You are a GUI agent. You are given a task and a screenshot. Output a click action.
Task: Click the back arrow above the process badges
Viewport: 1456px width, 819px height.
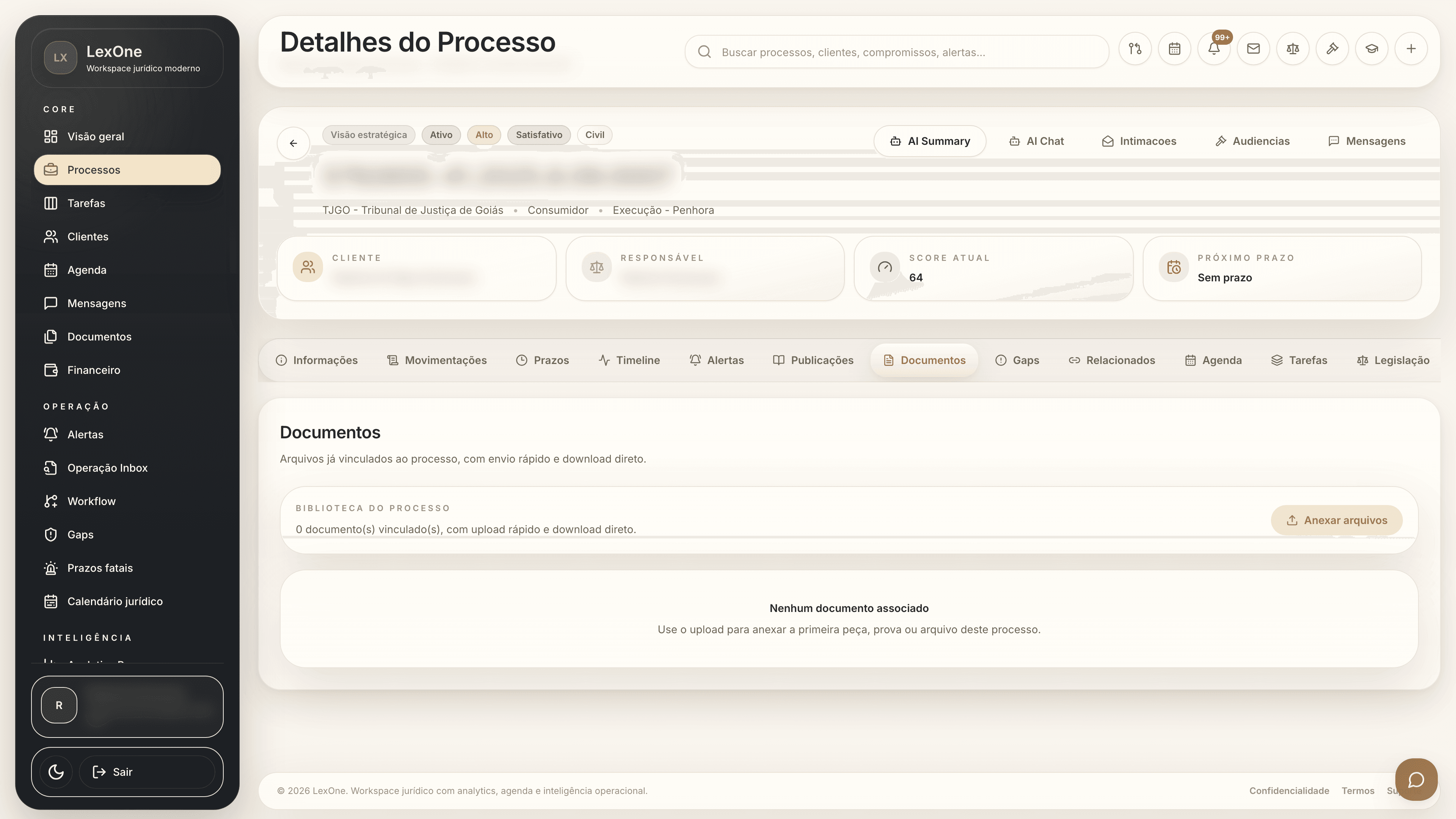(293, 143)
